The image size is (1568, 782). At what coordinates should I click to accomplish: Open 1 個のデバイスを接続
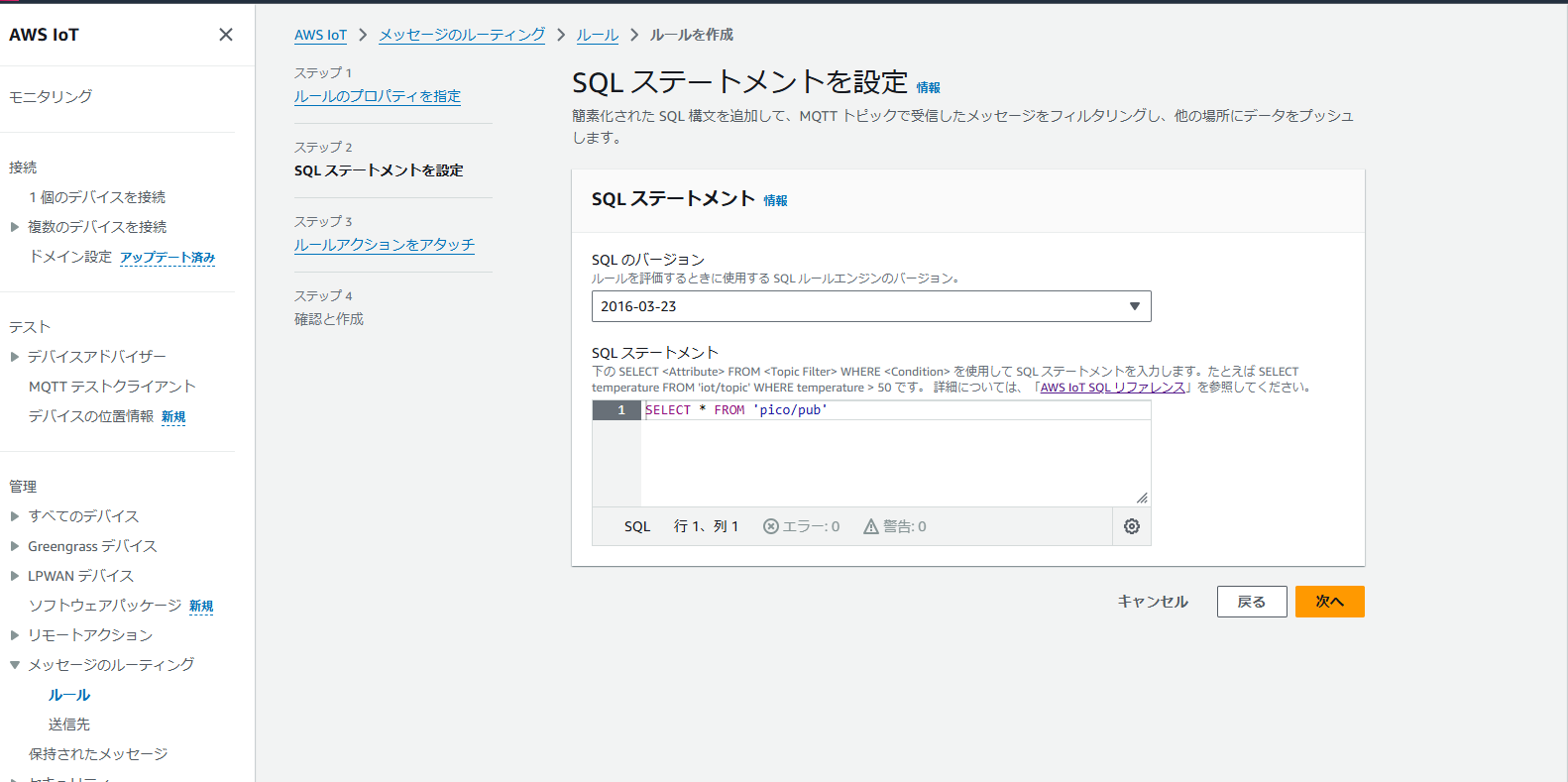click(97, 197)
